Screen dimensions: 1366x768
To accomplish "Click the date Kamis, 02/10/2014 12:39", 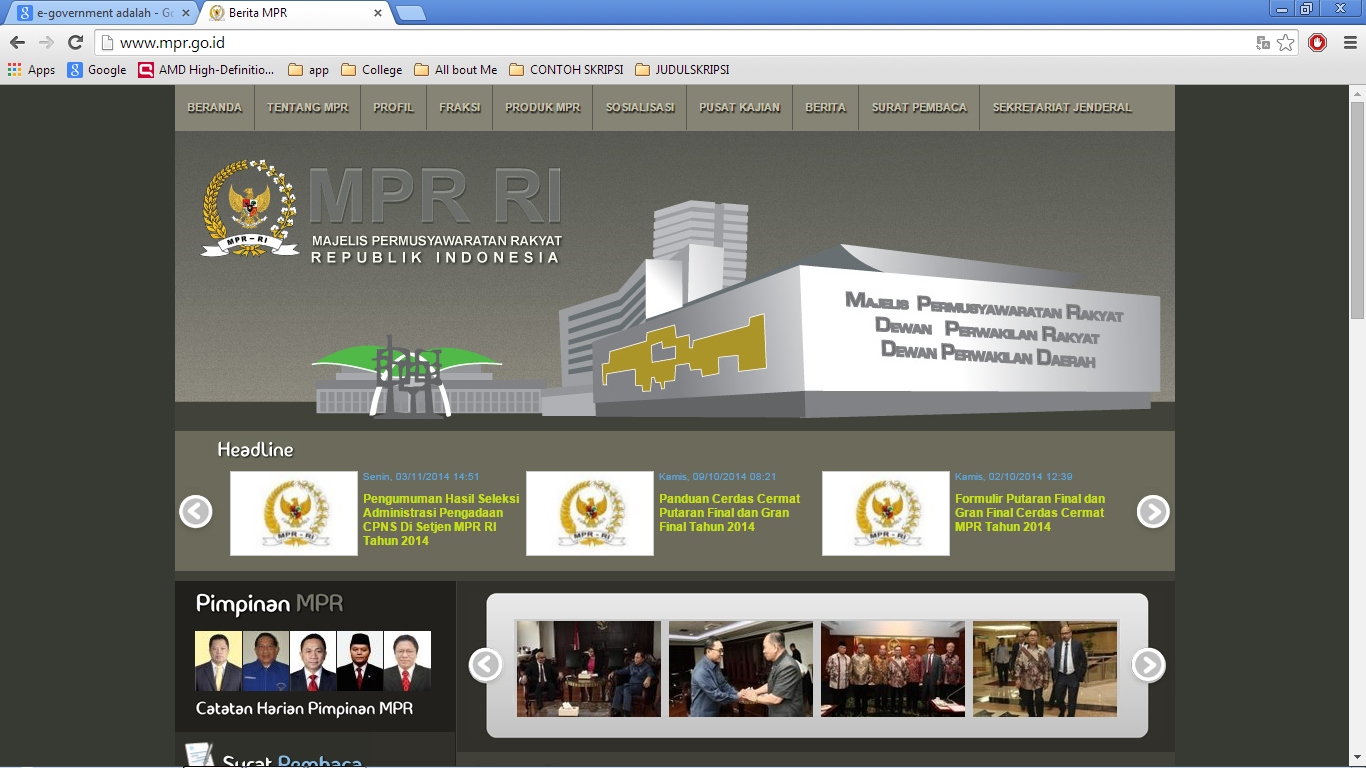I will click(1013, 477).
